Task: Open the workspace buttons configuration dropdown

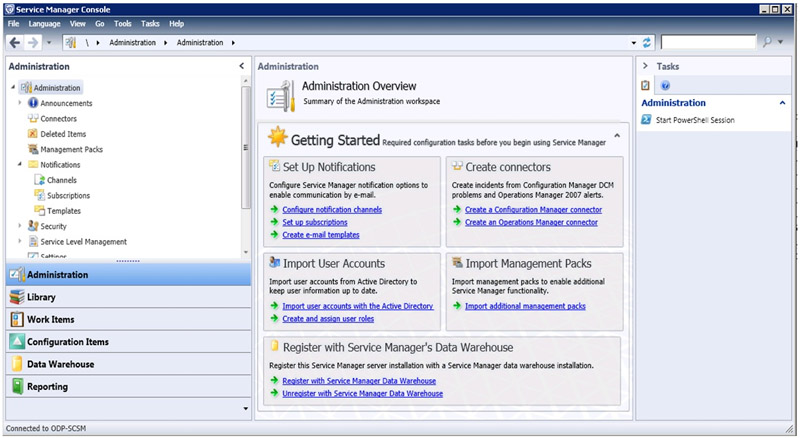Action: click(x=245, y=408)
